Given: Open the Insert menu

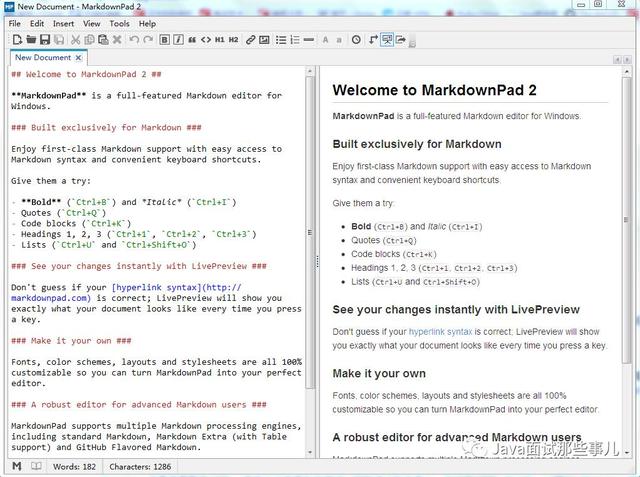Looking at the screenshot, I should coord(64,24).
